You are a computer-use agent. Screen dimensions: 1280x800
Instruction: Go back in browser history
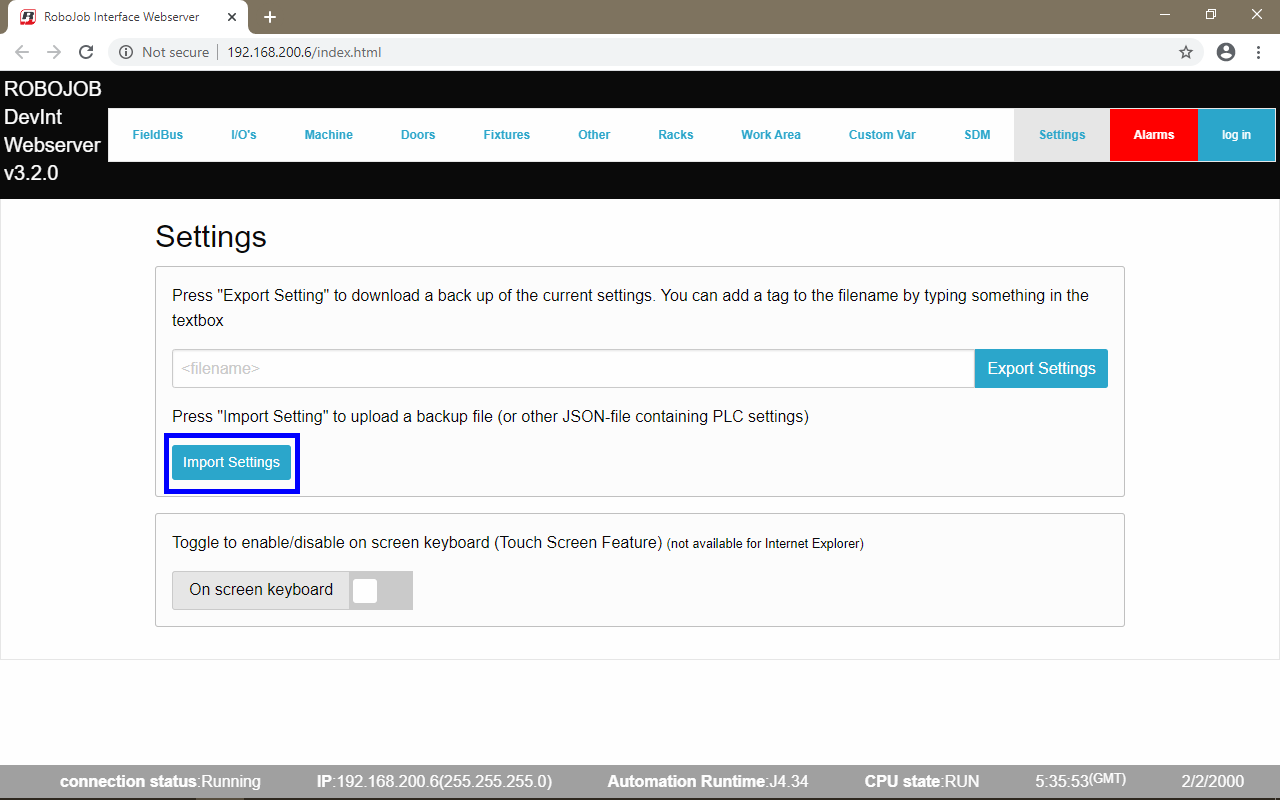tap(22, 52)
